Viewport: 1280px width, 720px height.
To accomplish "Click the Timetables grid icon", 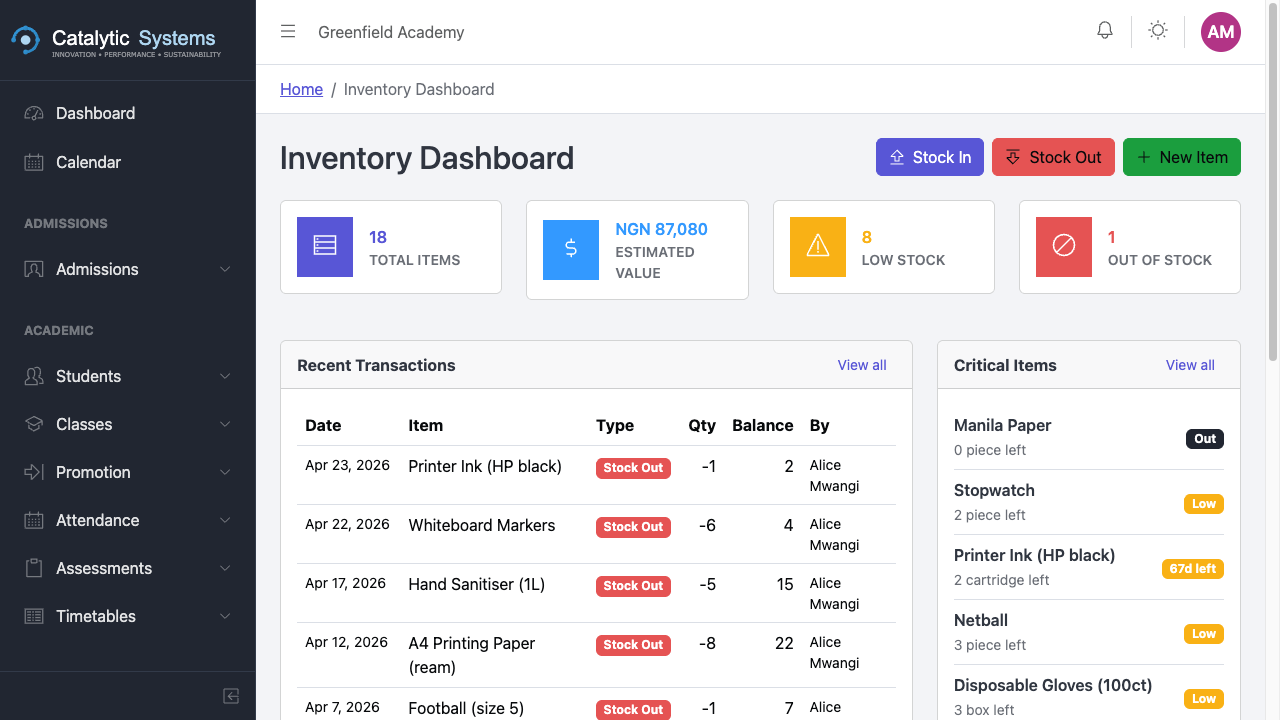I will [34, 616].
